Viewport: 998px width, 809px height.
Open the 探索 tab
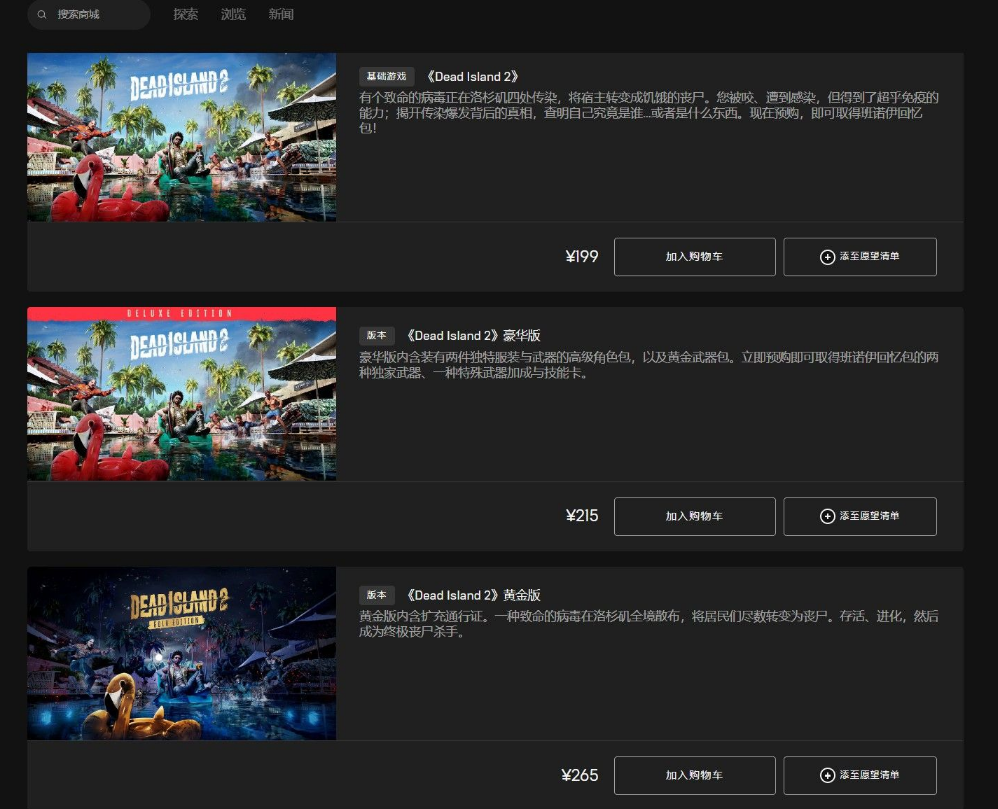[186, 14]
